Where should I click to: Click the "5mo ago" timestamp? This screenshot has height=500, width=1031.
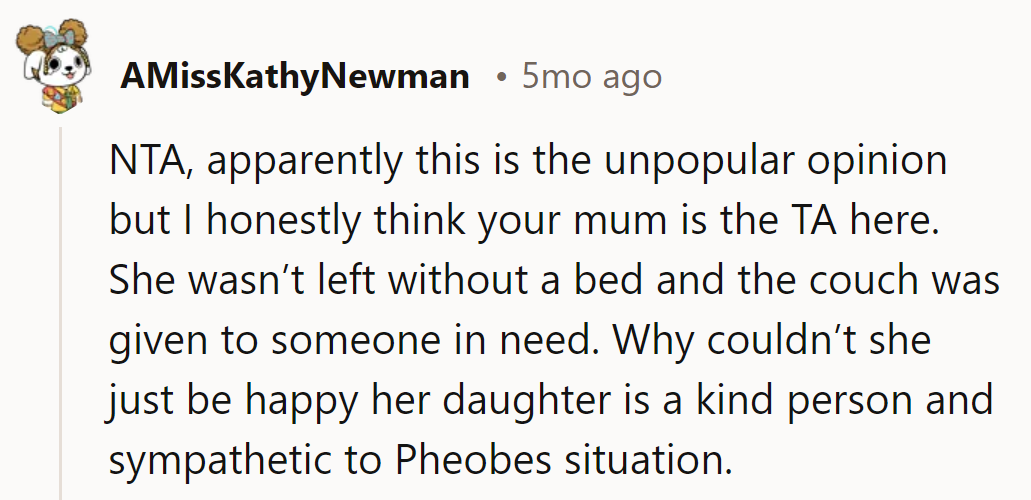[591, 77]
